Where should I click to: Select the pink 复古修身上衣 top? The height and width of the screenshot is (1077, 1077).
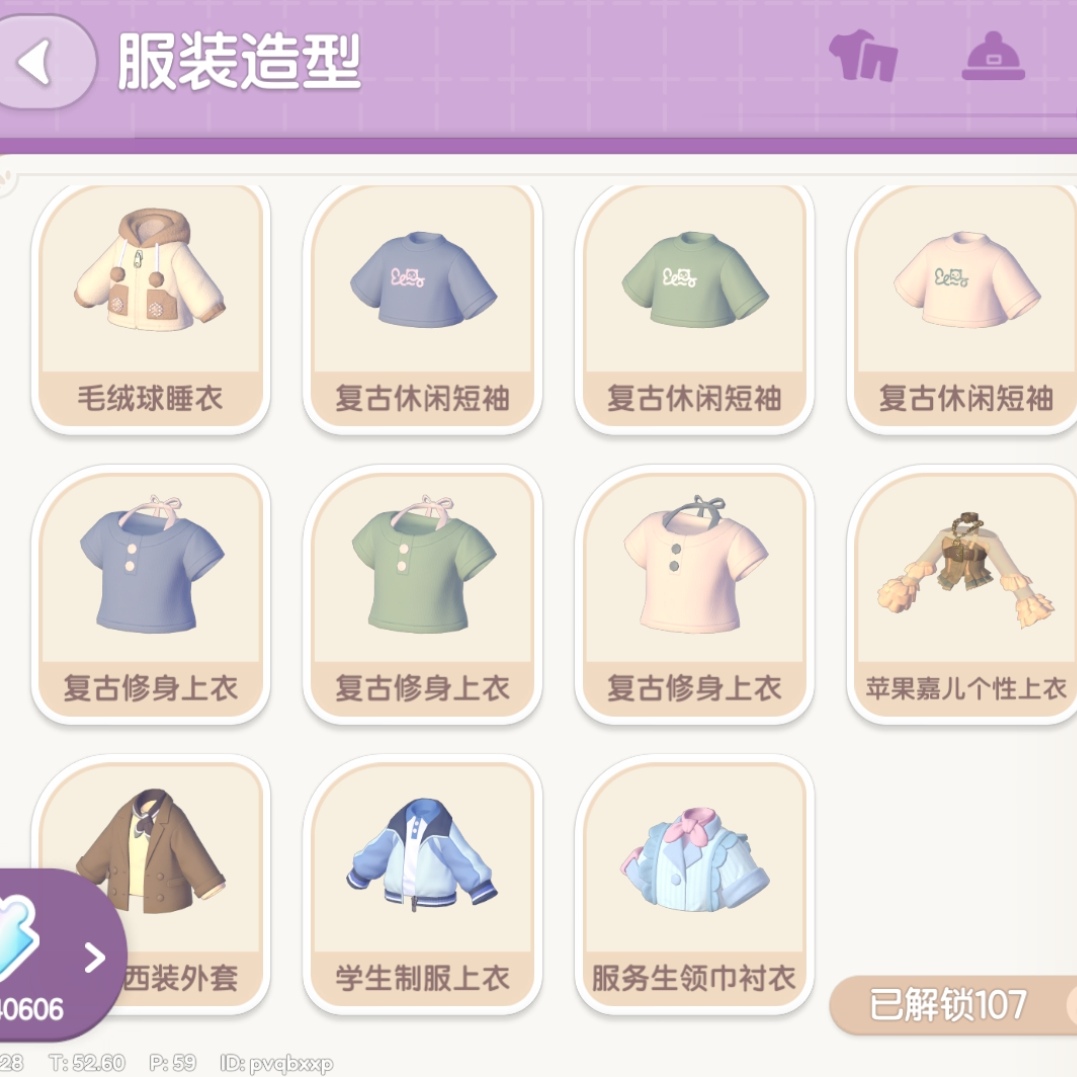[x=694, y=595]
